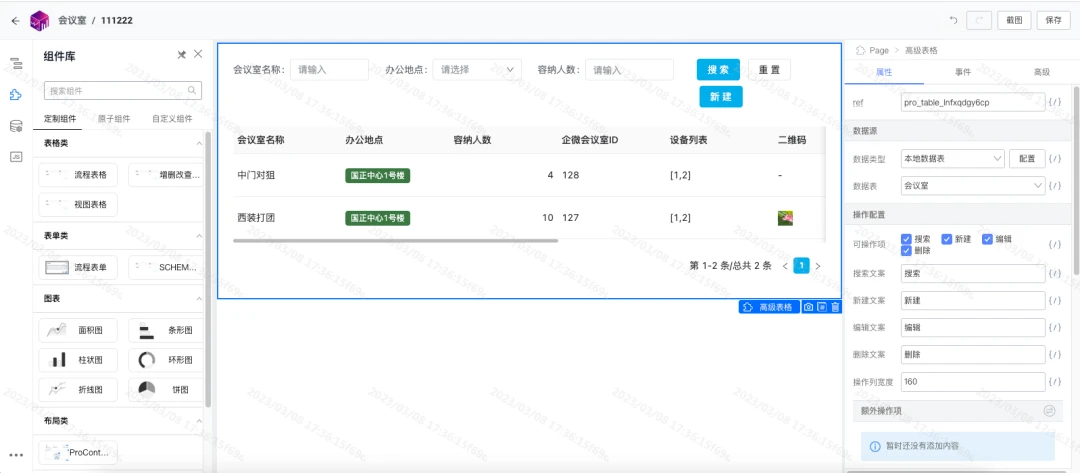
Task: Click the back arrow icon
Action: [x=15, y=21]
